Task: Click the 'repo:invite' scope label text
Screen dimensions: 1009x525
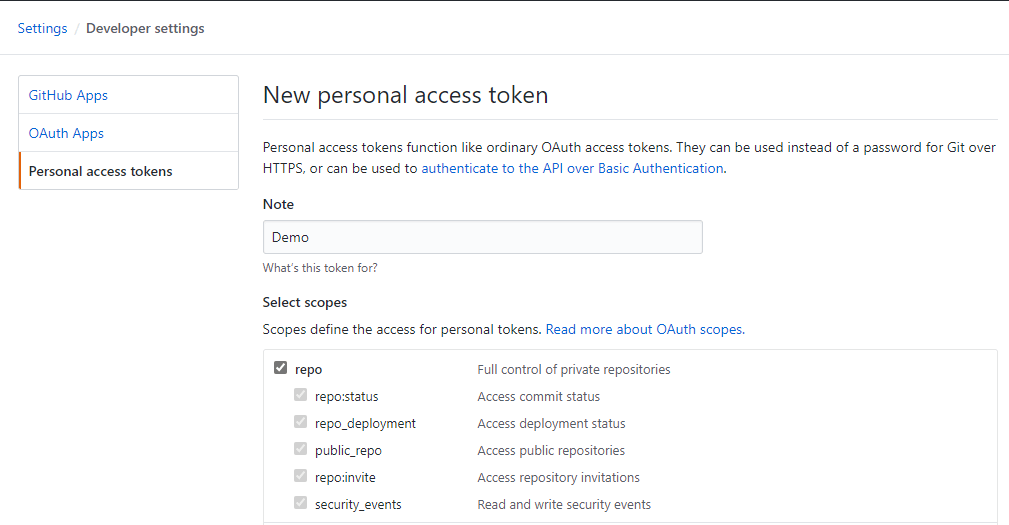Action: pos(345,477)
